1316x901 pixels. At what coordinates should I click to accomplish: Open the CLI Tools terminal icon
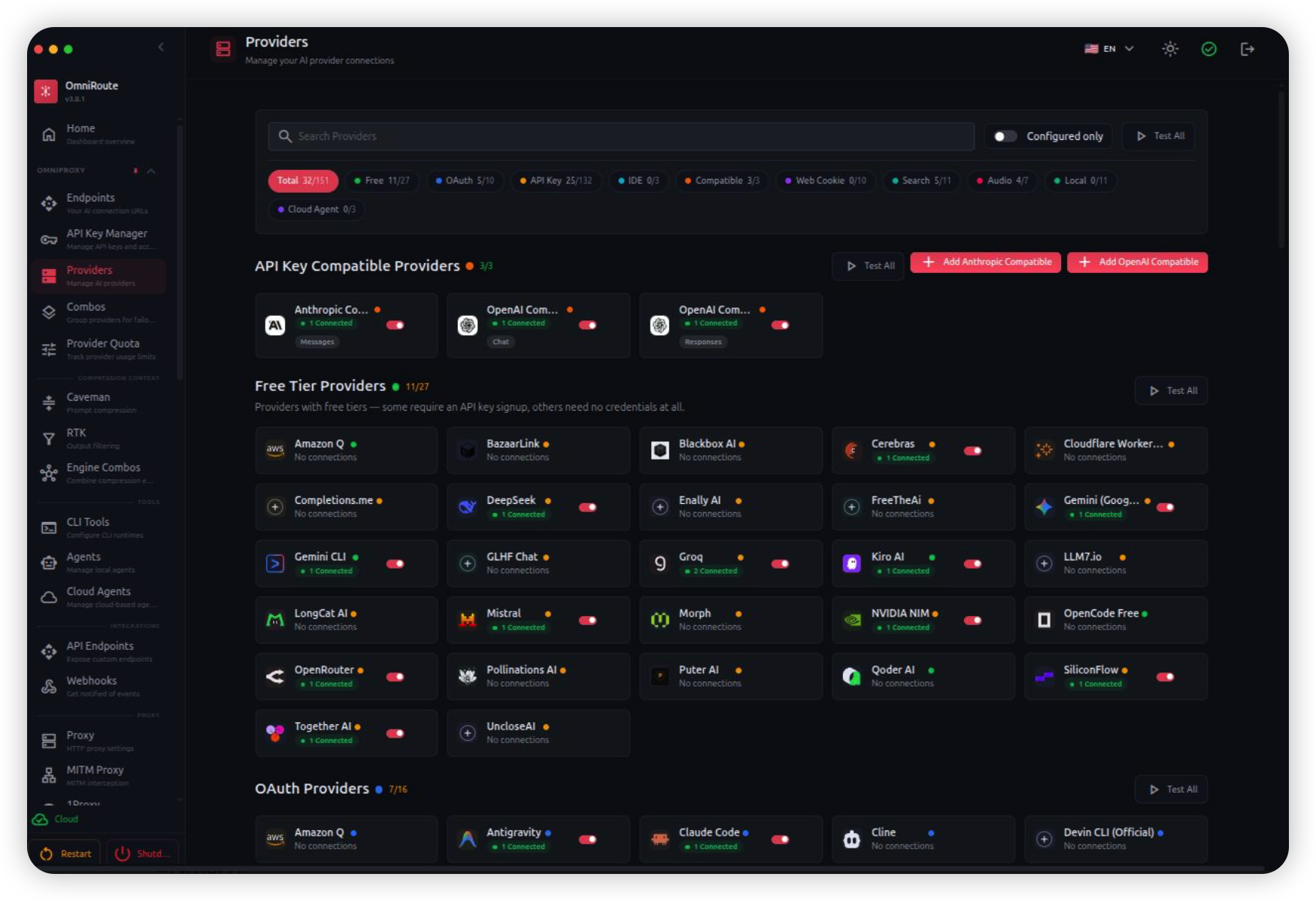[x=49, y=528]
